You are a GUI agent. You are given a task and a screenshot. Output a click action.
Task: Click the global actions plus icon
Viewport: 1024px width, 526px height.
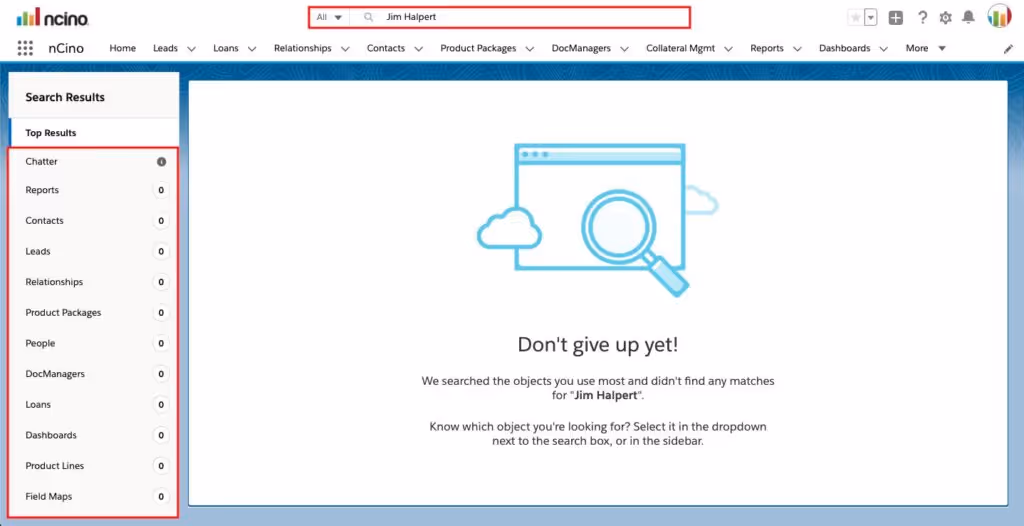coord(896,18)
